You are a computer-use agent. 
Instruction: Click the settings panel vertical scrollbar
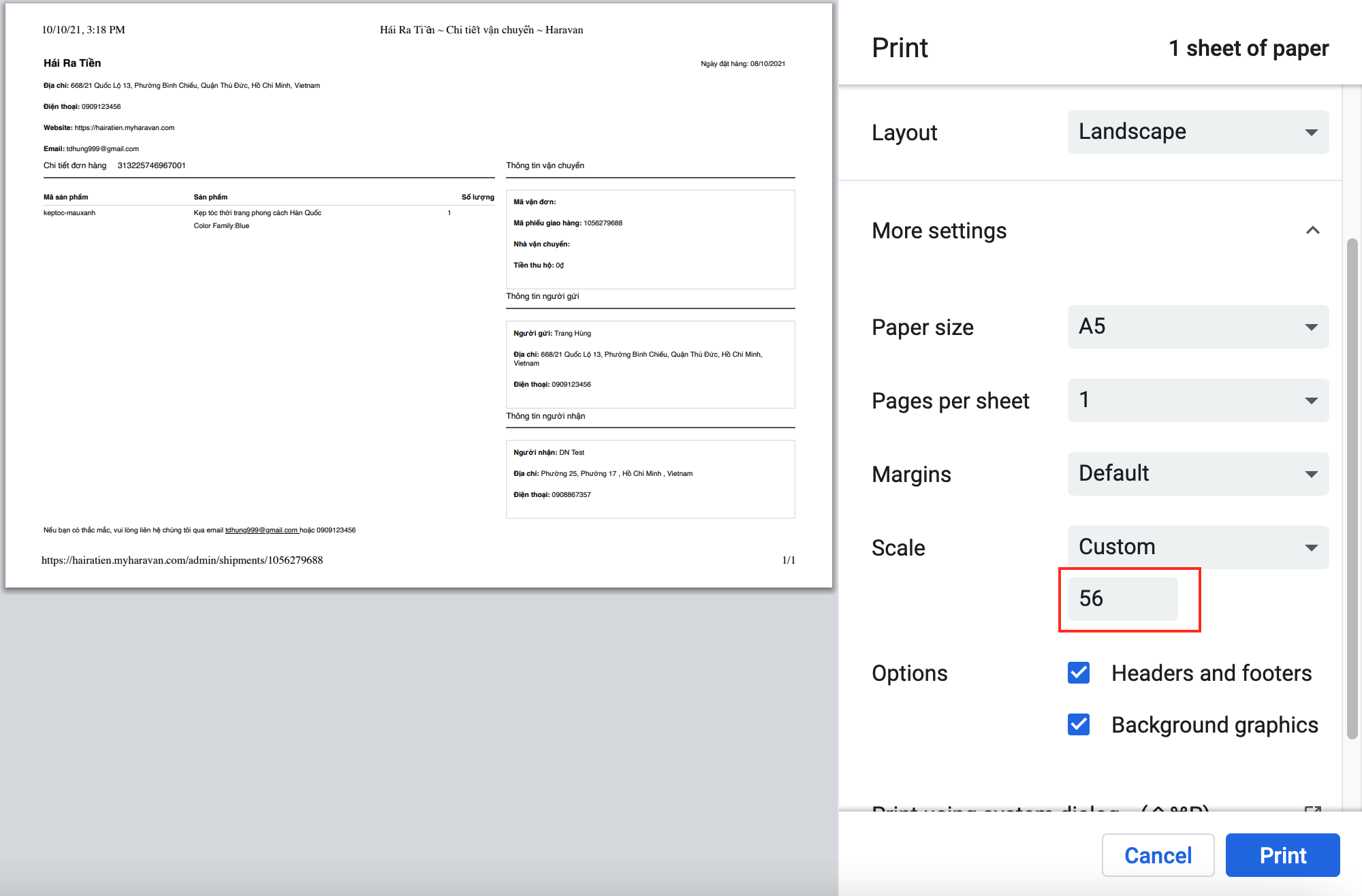coord(1352,487)
